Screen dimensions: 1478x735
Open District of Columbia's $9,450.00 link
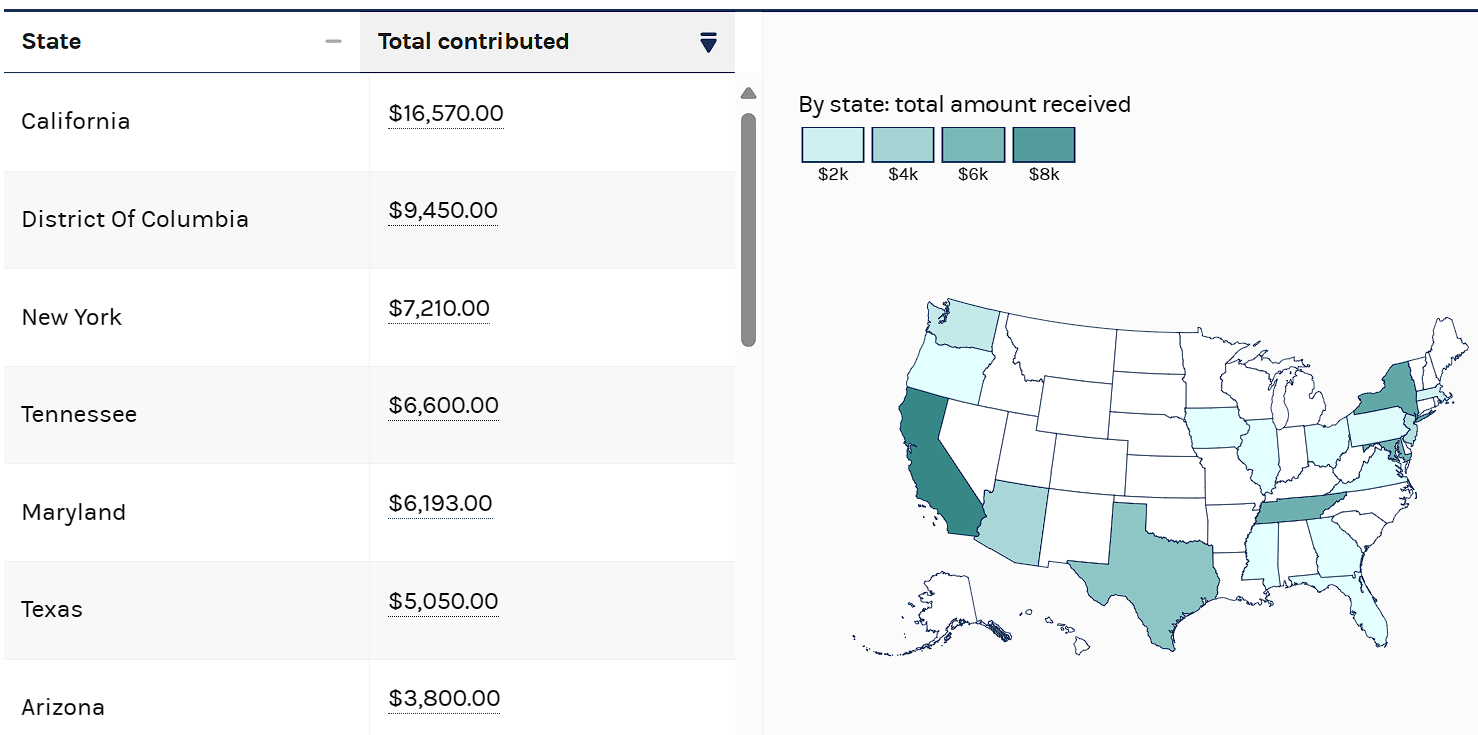443,211
